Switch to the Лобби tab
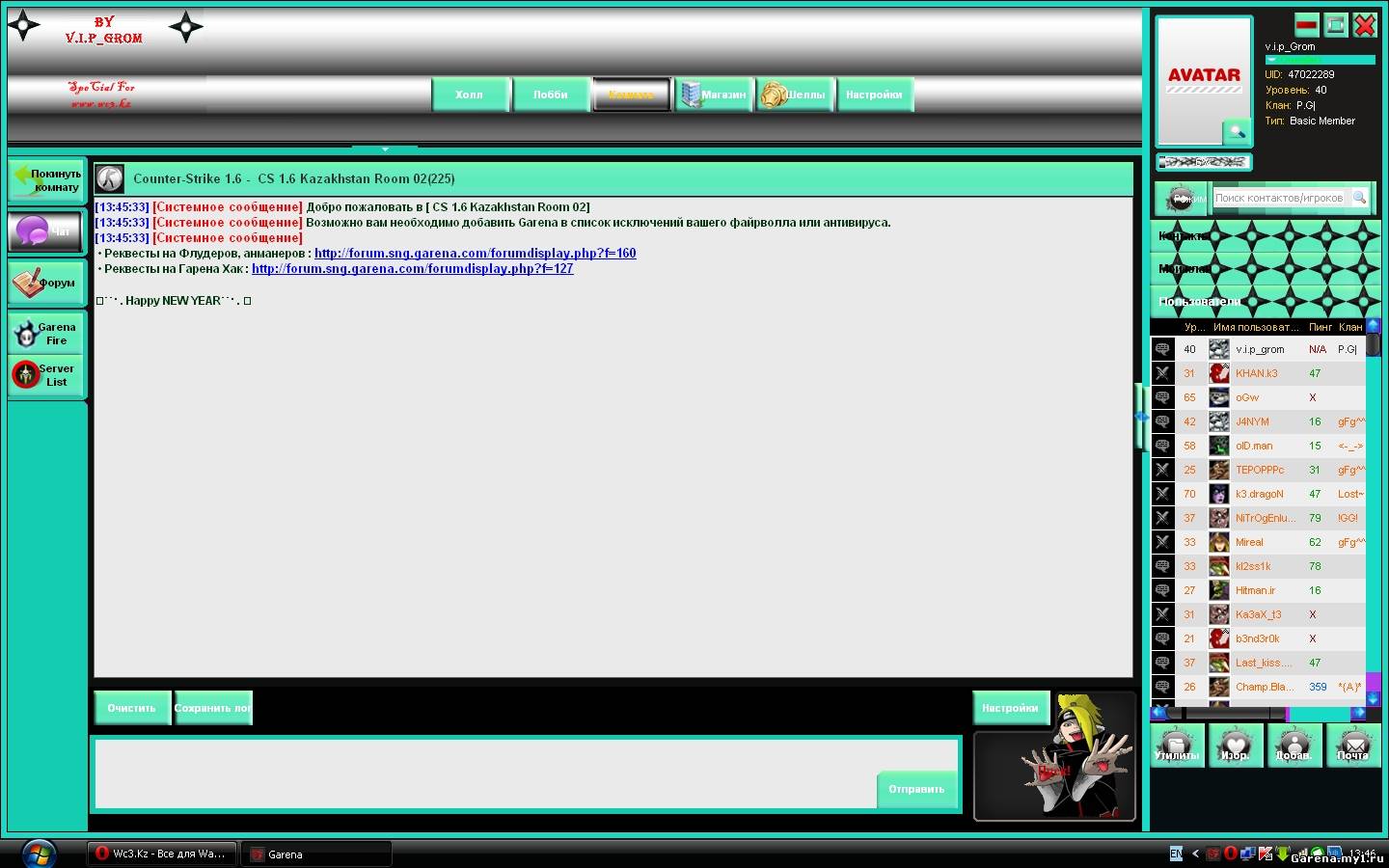Screen dimensions: 1389x868 click(x=550, y=95)
